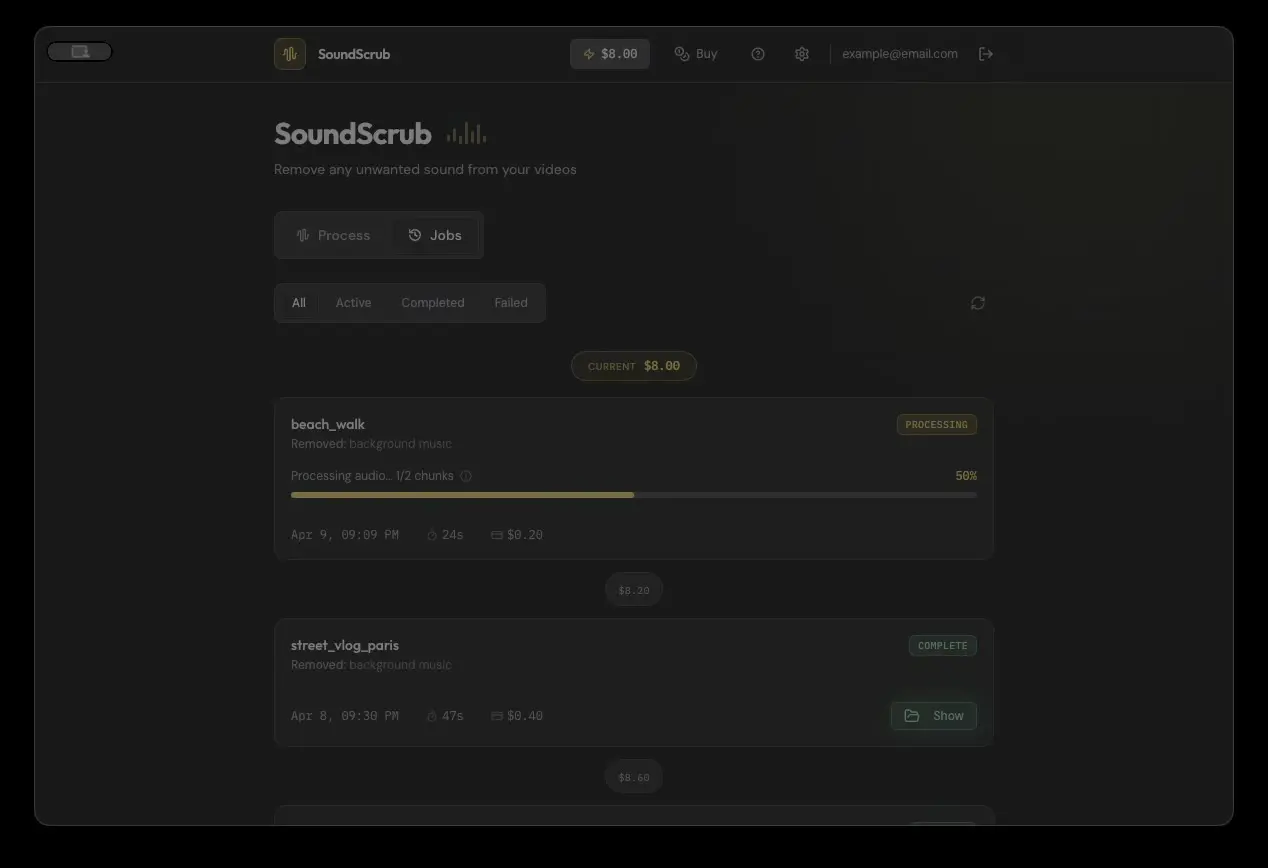Screen dimensions: 1268x868
Task: Click the $8.60 balance marker
Action: click(x=634, y=777)
